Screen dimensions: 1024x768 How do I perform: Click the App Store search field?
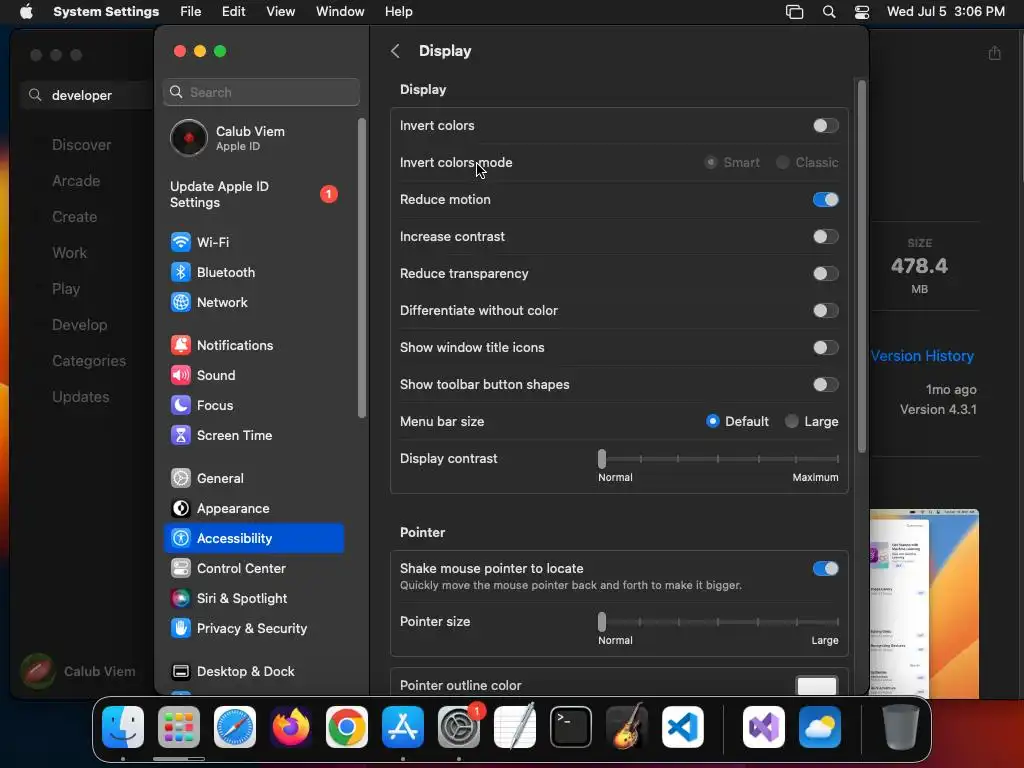click(x=88, y=95)
